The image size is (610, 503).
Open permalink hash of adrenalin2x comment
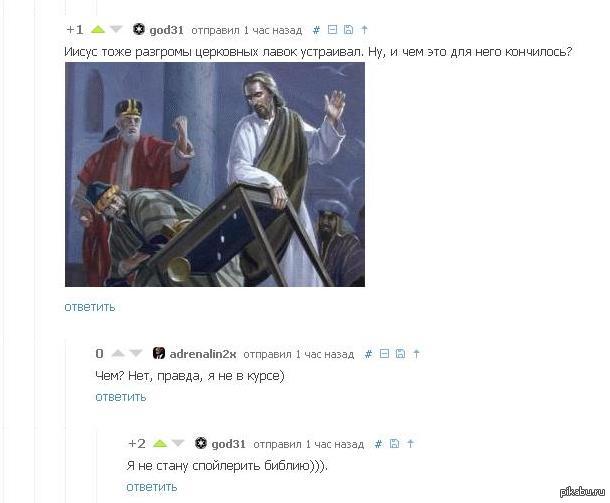[368, 354]
